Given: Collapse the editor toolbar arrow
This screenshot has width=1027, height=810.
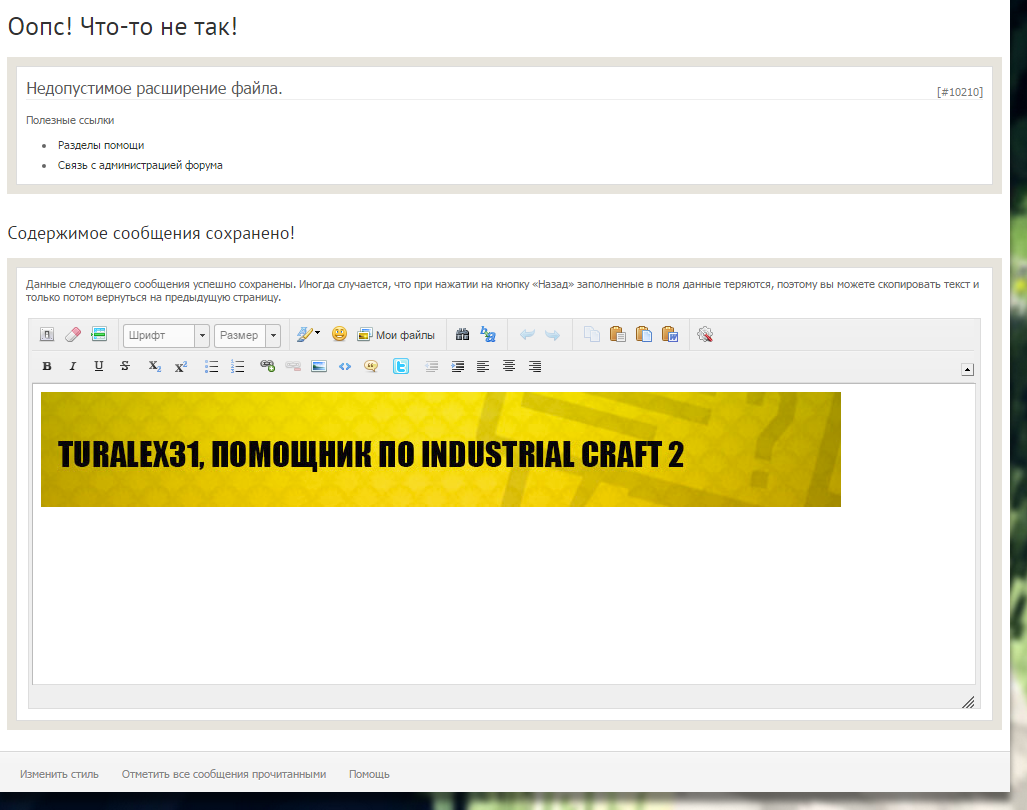Looking at the screenshot, I should click(967, 370).
